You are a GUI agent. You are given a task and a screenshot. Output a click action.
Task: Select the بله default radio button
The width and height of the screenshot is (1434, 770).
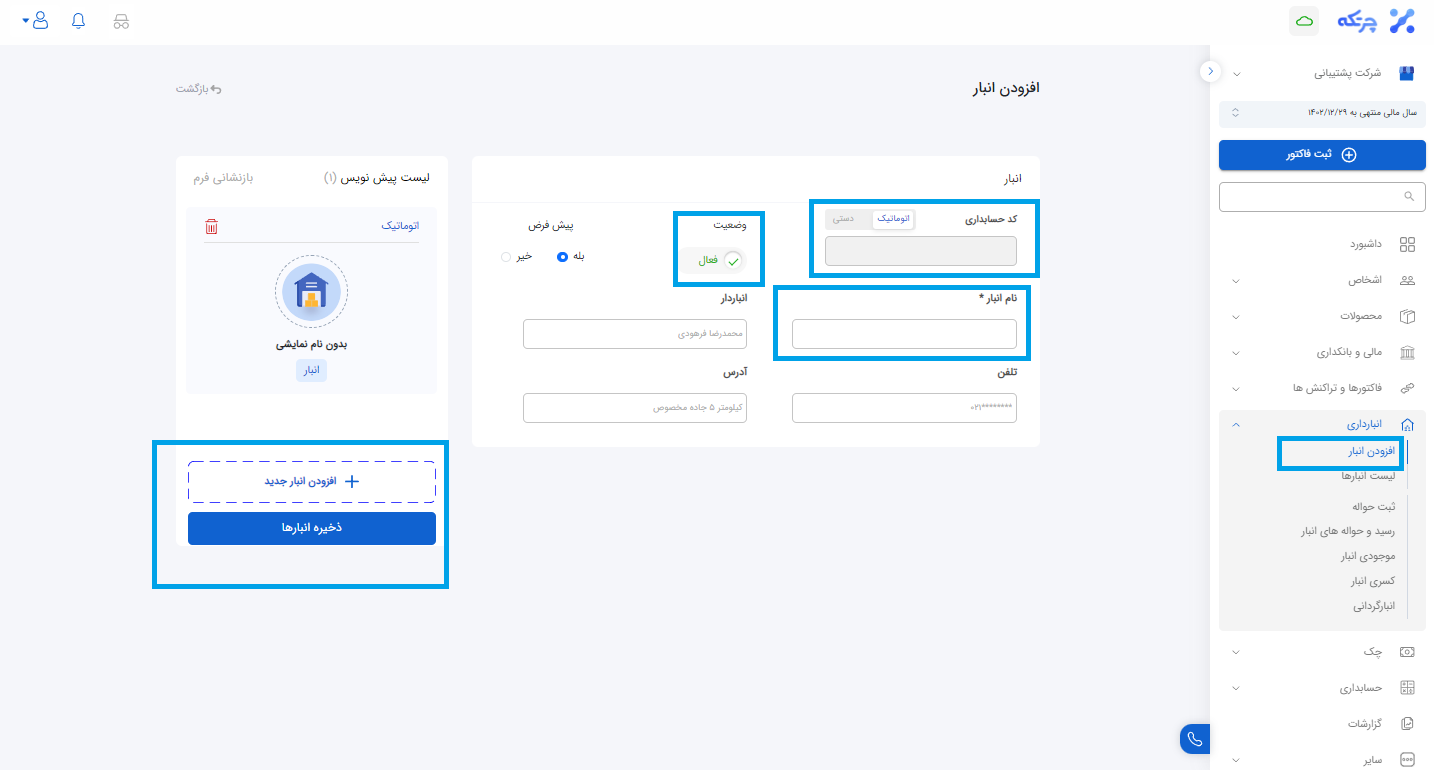tap(562, 256)
